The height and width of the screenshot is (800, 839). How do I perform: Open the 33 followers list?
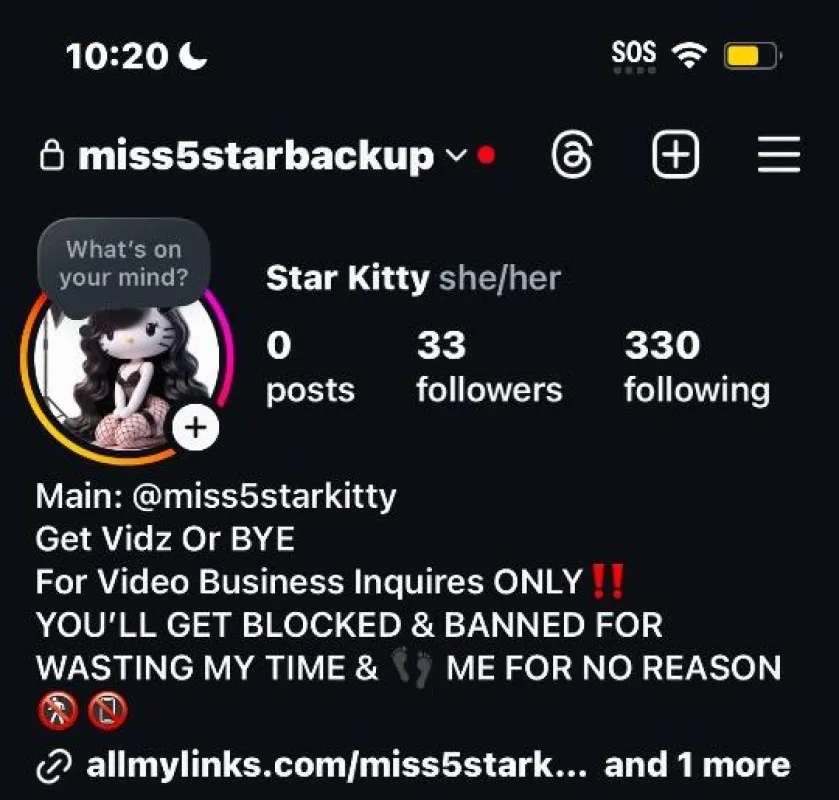click(489, 367)
